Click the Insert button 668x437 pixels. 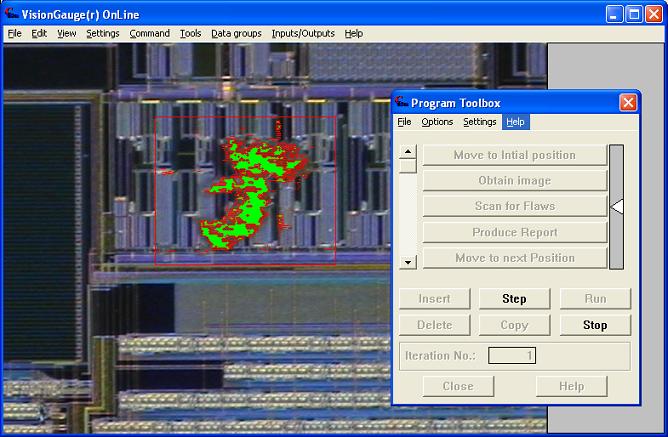[435, 299]
